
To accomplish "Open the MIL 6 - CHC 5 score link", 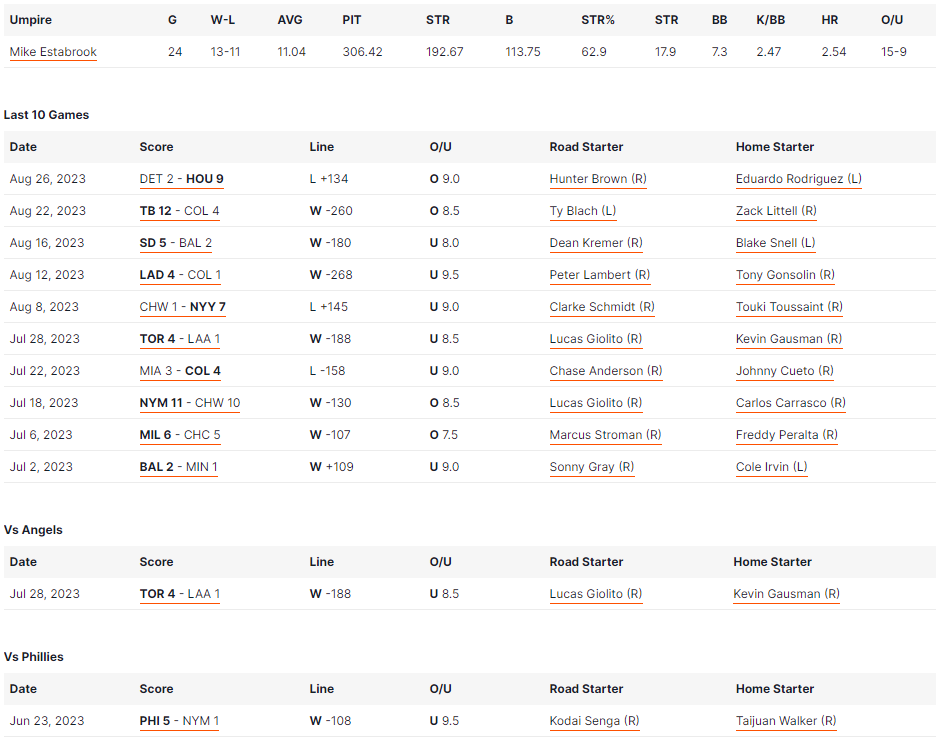I will 180,435.
